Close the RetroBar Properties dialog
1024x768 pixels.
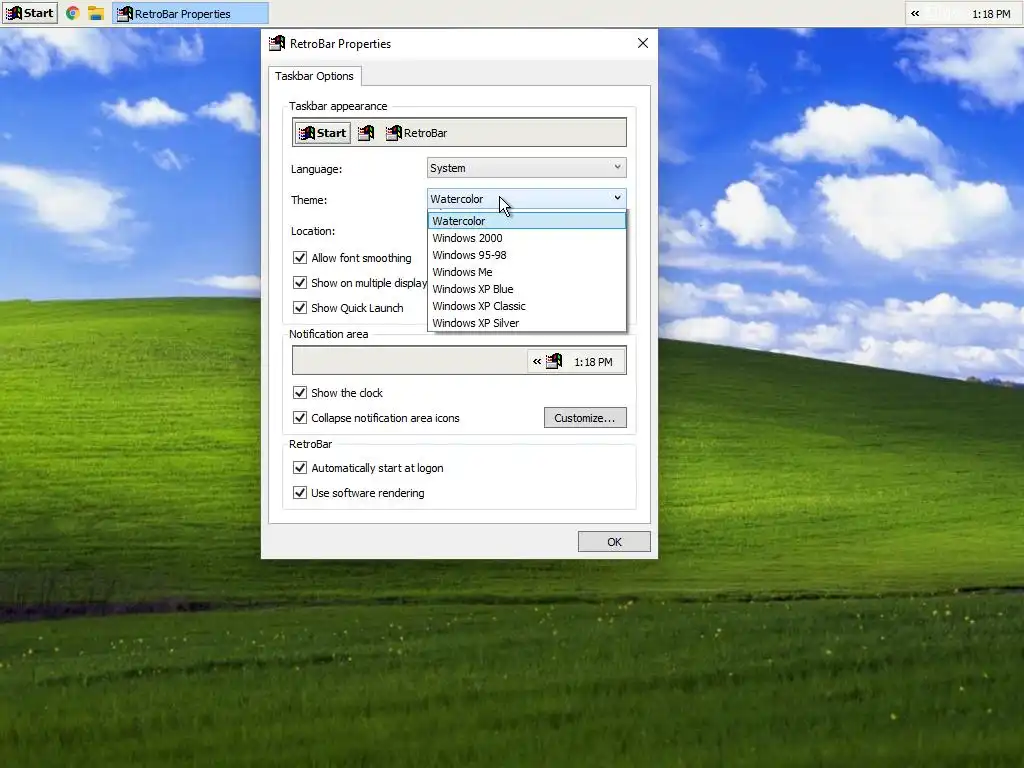[643, 43]
